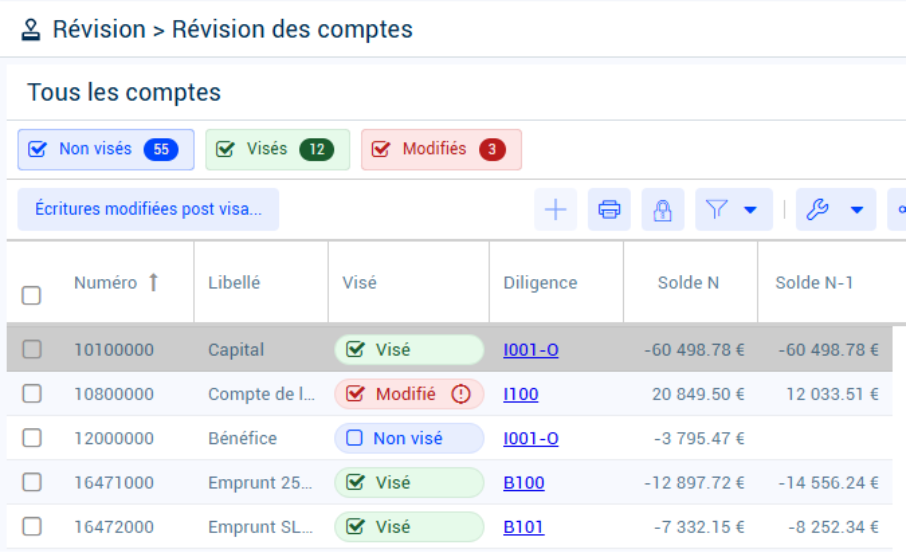Check the row checkbox for account 16471000

[x=32, y=482]
